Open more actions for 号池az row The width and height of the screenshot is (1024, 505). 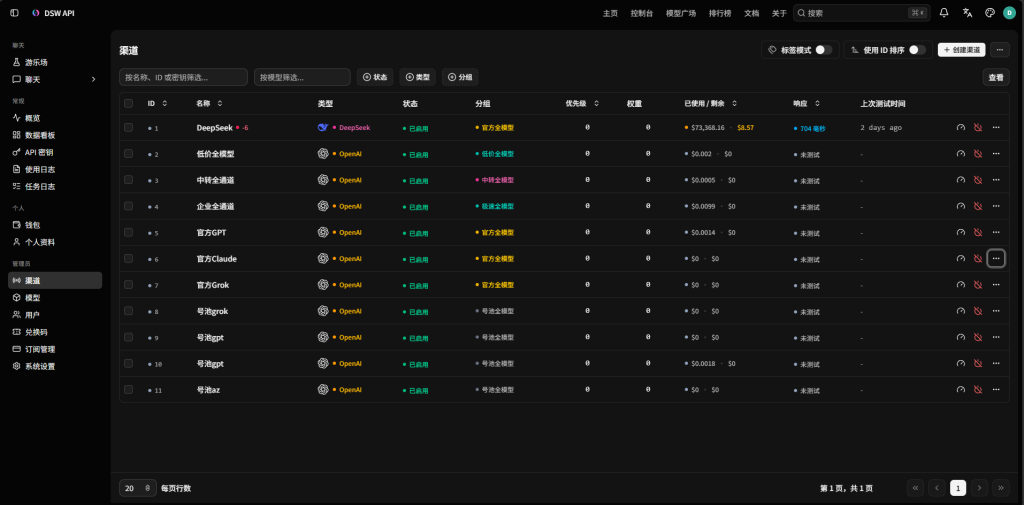(996, 389)
